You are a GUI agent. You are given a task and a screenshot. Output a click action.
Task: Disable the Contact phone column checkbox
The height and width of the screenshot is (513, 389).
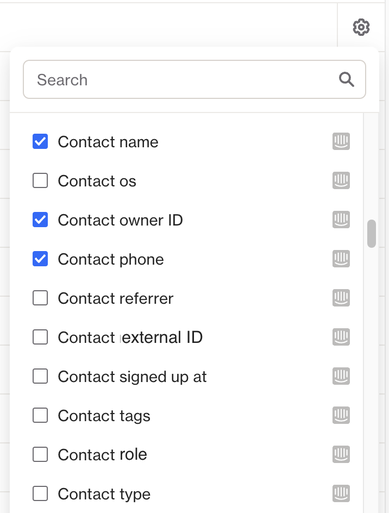point(40,259)
